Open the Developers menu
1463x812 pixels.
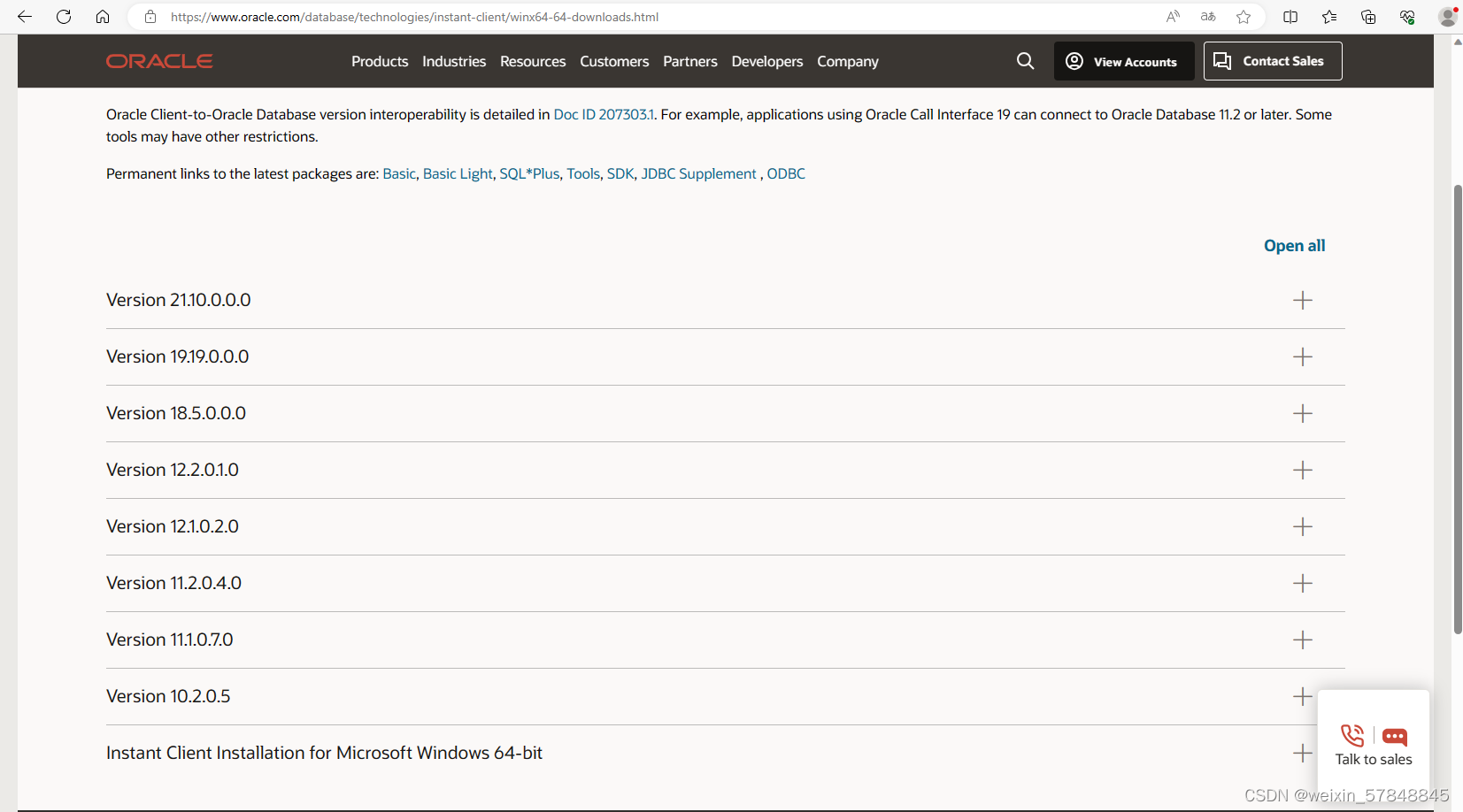coord(766,61)
